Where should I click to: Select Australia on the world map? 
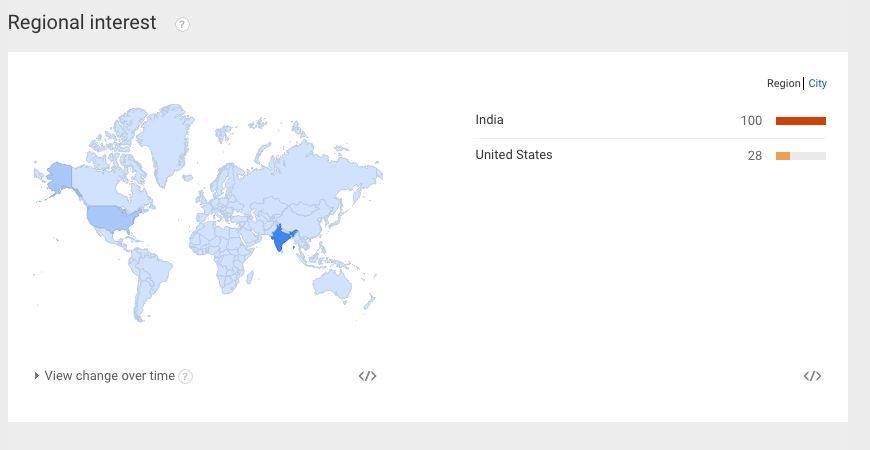tap(332, 283)
